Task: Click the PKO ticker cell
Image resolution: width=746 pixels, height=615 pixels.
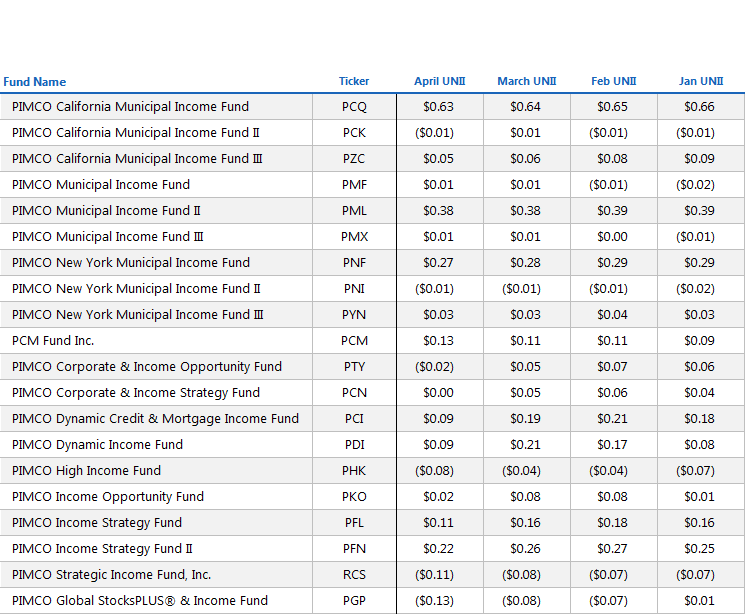Action: pos(354,497)
